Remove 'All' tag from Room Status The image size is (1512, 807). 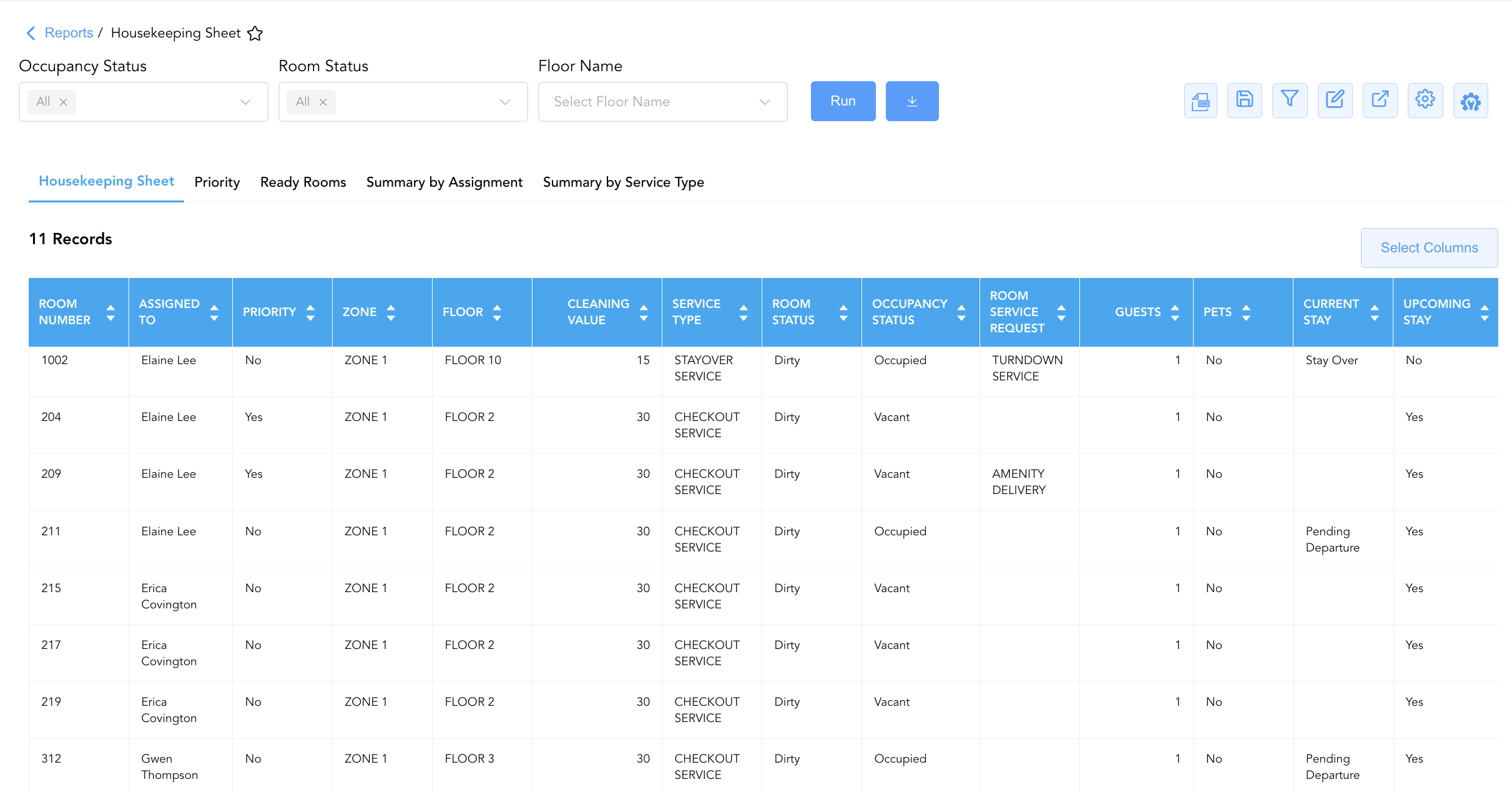(323, 102)
